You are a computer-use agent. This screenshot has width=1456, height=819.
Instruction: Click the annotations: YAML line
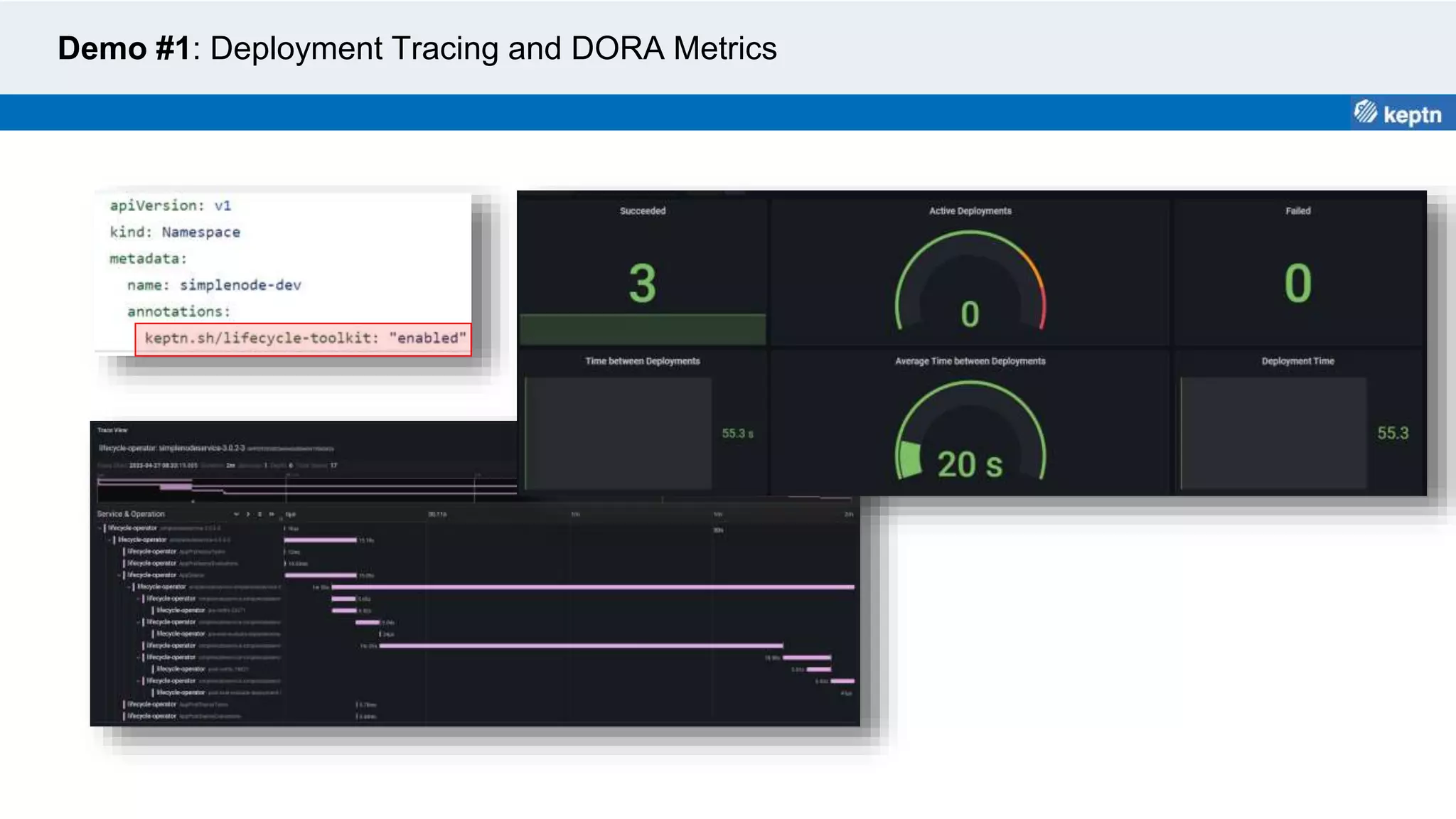(178, 311)
